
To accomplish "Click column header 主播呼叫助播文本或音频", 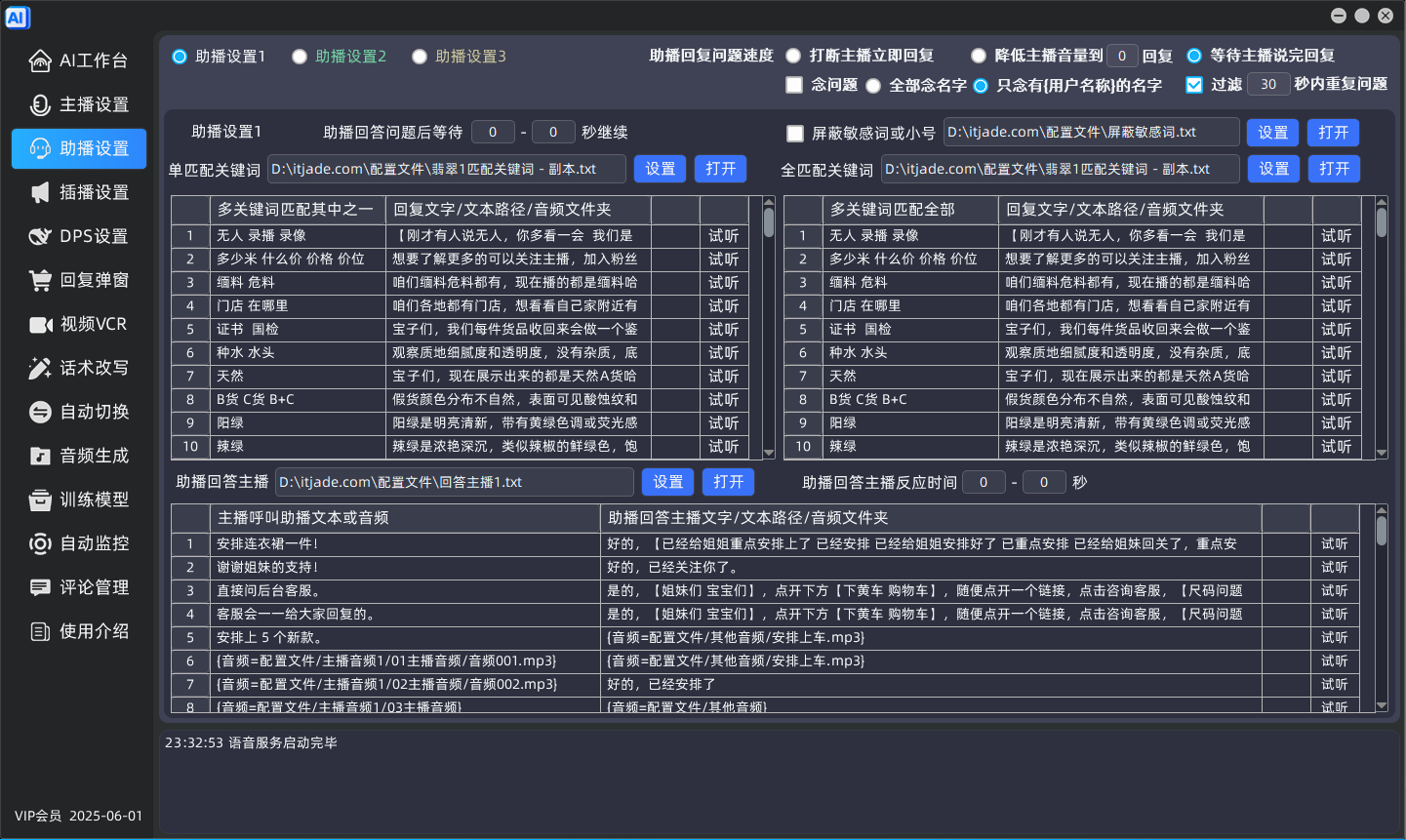I will tap(405, 518).
